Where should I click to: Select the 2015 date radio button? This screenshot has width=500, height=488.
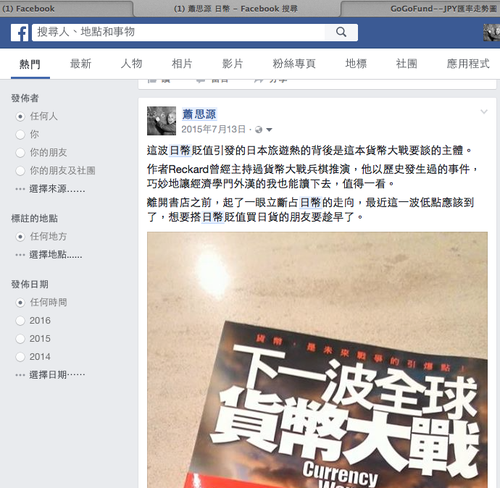(x=20, y=339)
